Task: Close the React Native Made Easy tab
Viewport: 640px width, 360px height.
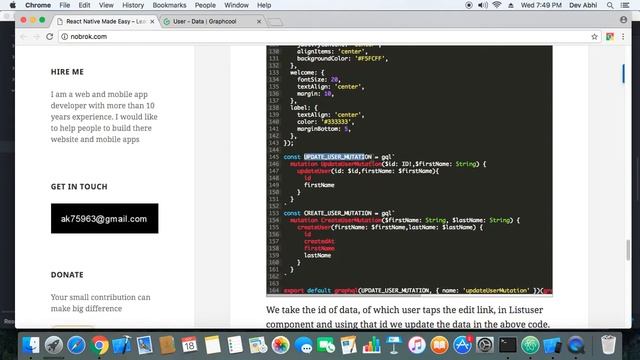Action: pyautogui.click(x=152, y=22)
